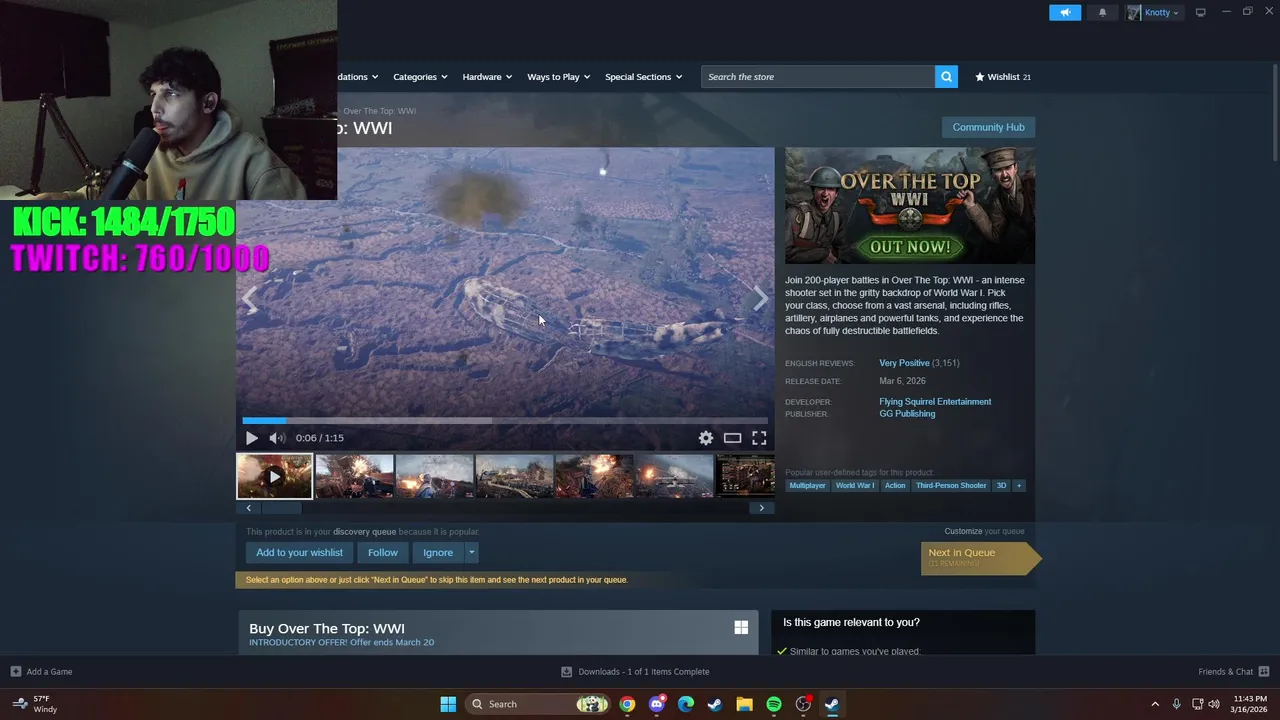Screen dimensions: 1280x720
Task: Click the thumbnail strip scrollbar handle
Action: click(x=282, y=508)
